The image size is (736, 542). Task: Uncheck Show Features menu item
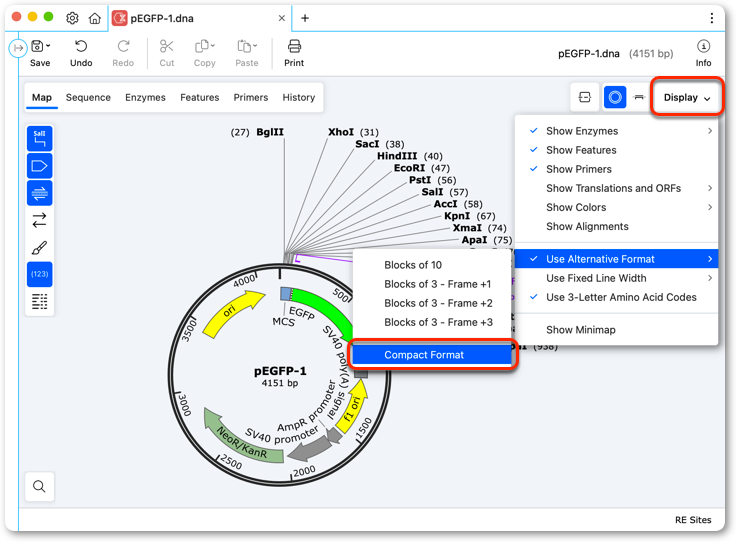(616, 150)
